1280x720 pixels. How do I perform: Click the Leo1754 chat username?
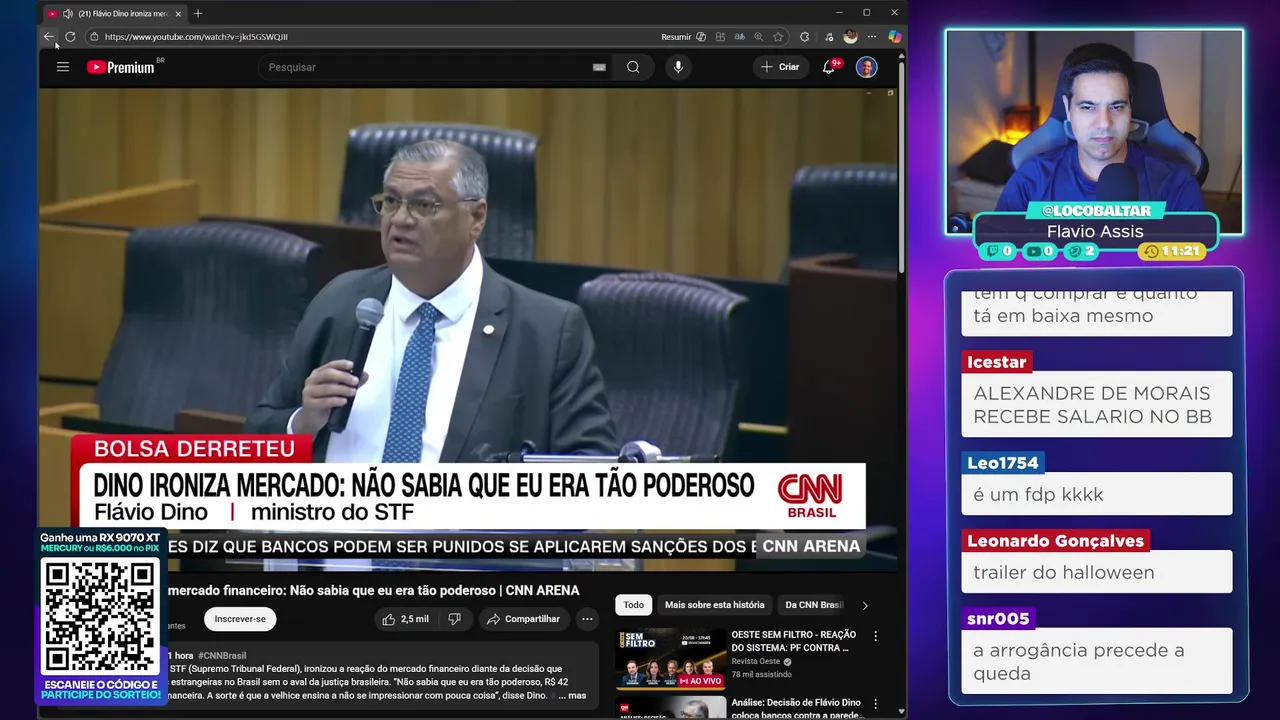point(1004,463)
